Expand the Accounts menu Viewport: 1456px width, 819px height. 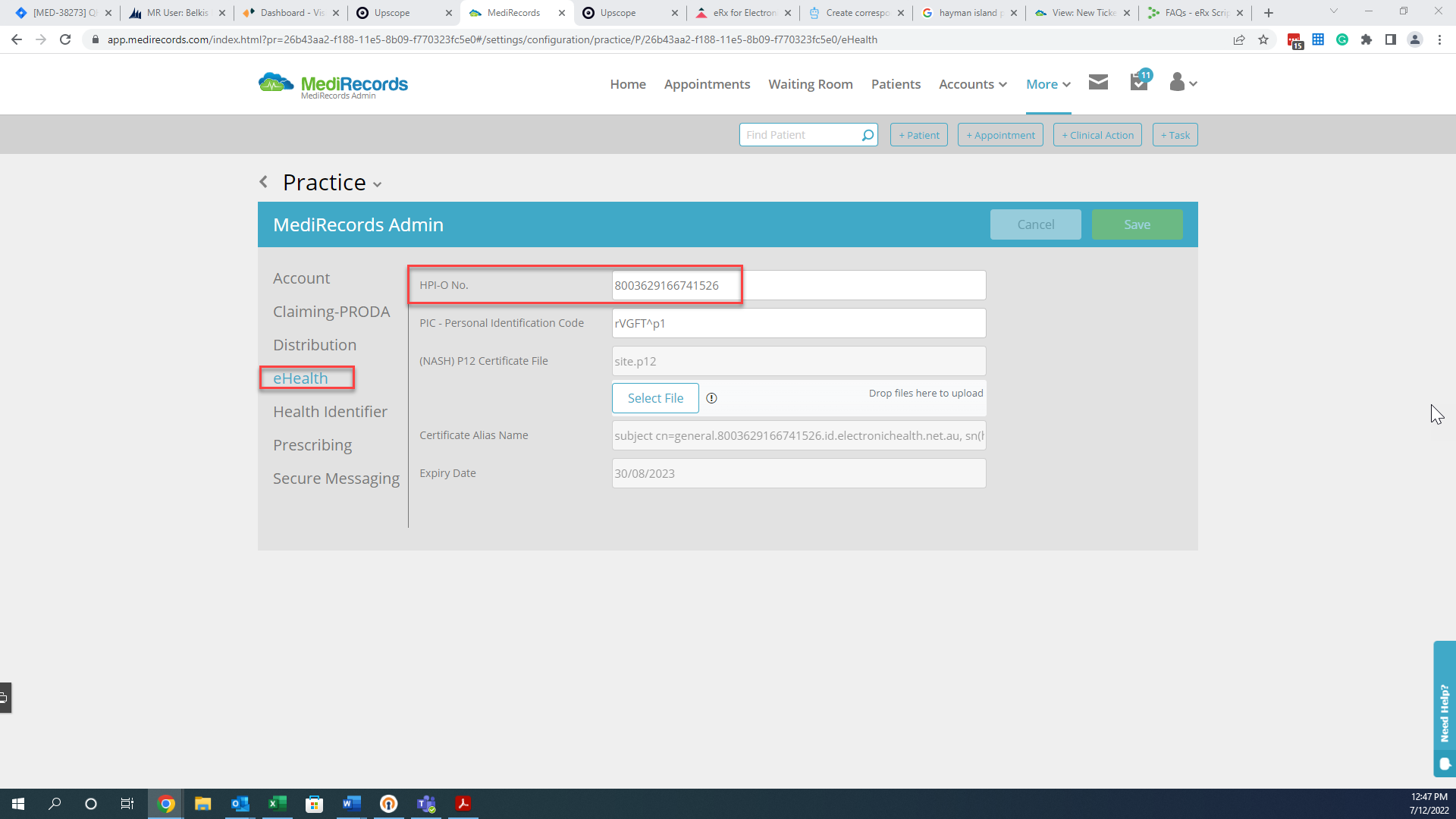click(x=973, y=84)
